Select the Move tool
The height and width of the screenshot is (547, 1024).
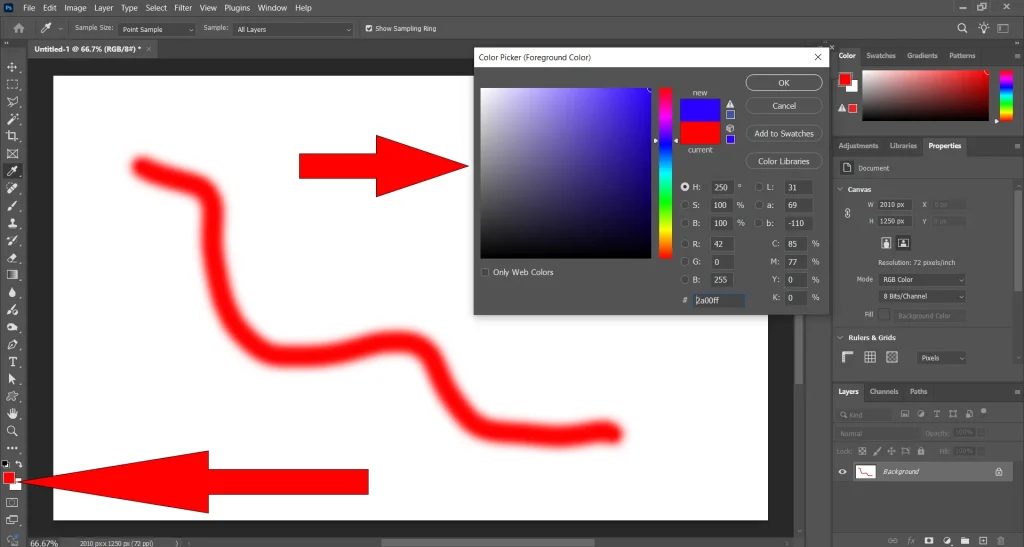click(x=12, y=67)
